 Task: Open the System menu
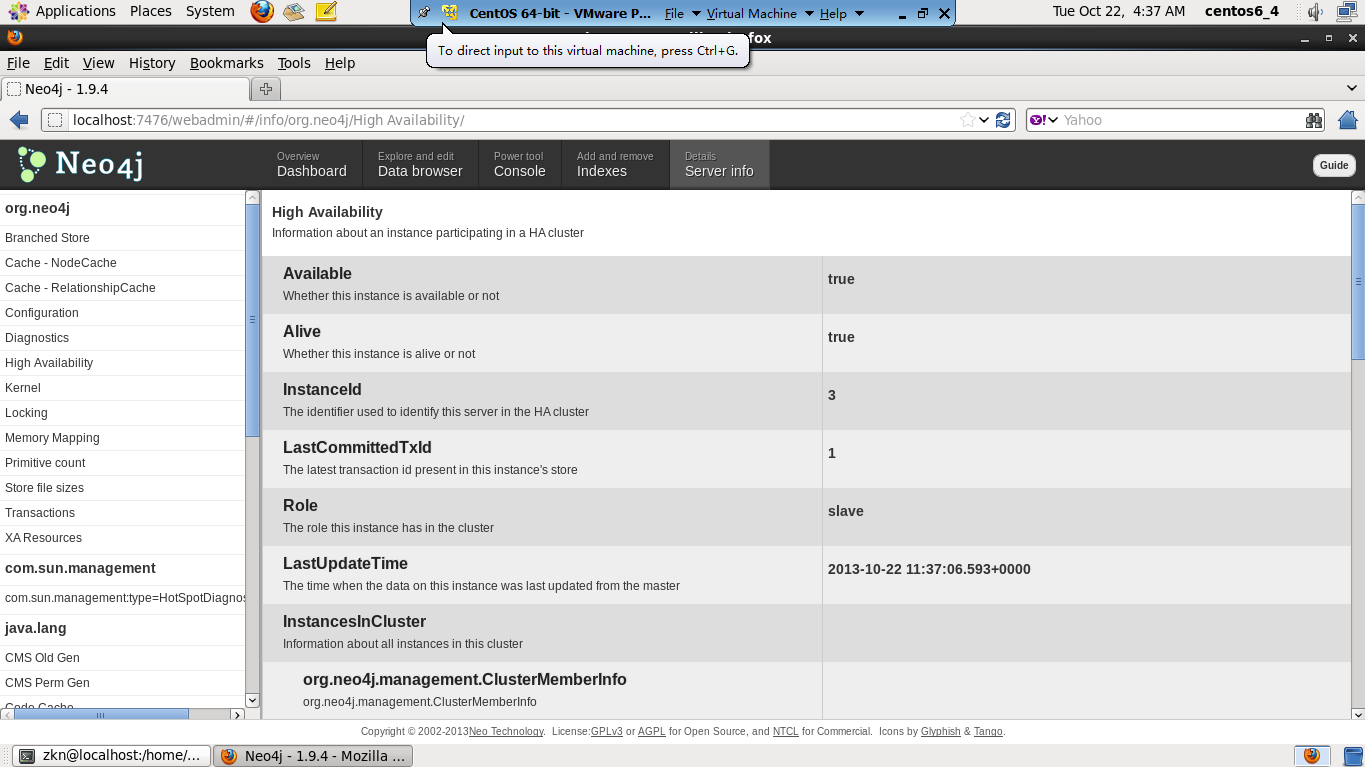click(x=210, y=11)
